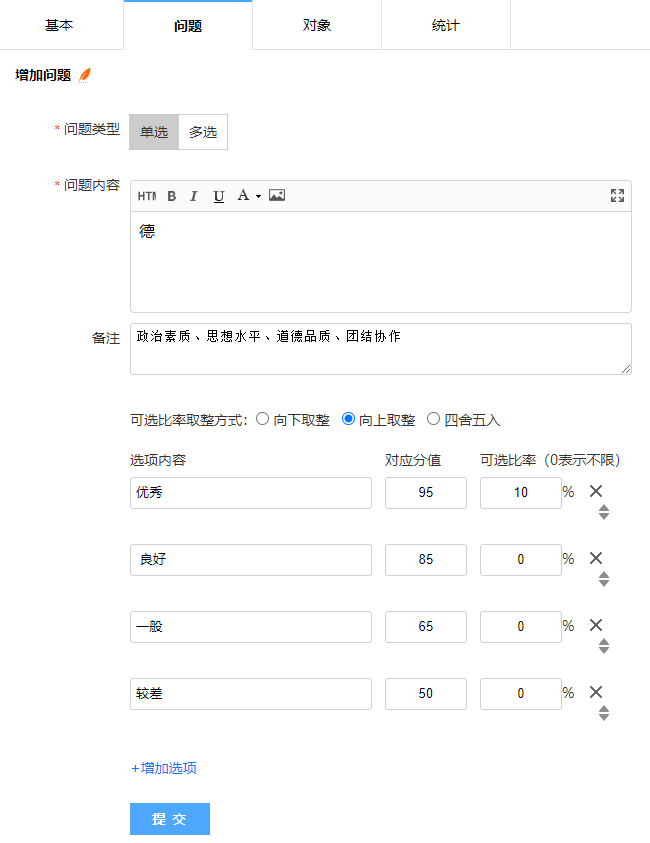Select 四舍五入 rounding mode
Viewport: 650px width, 843px height.
[x=434, y=420]
